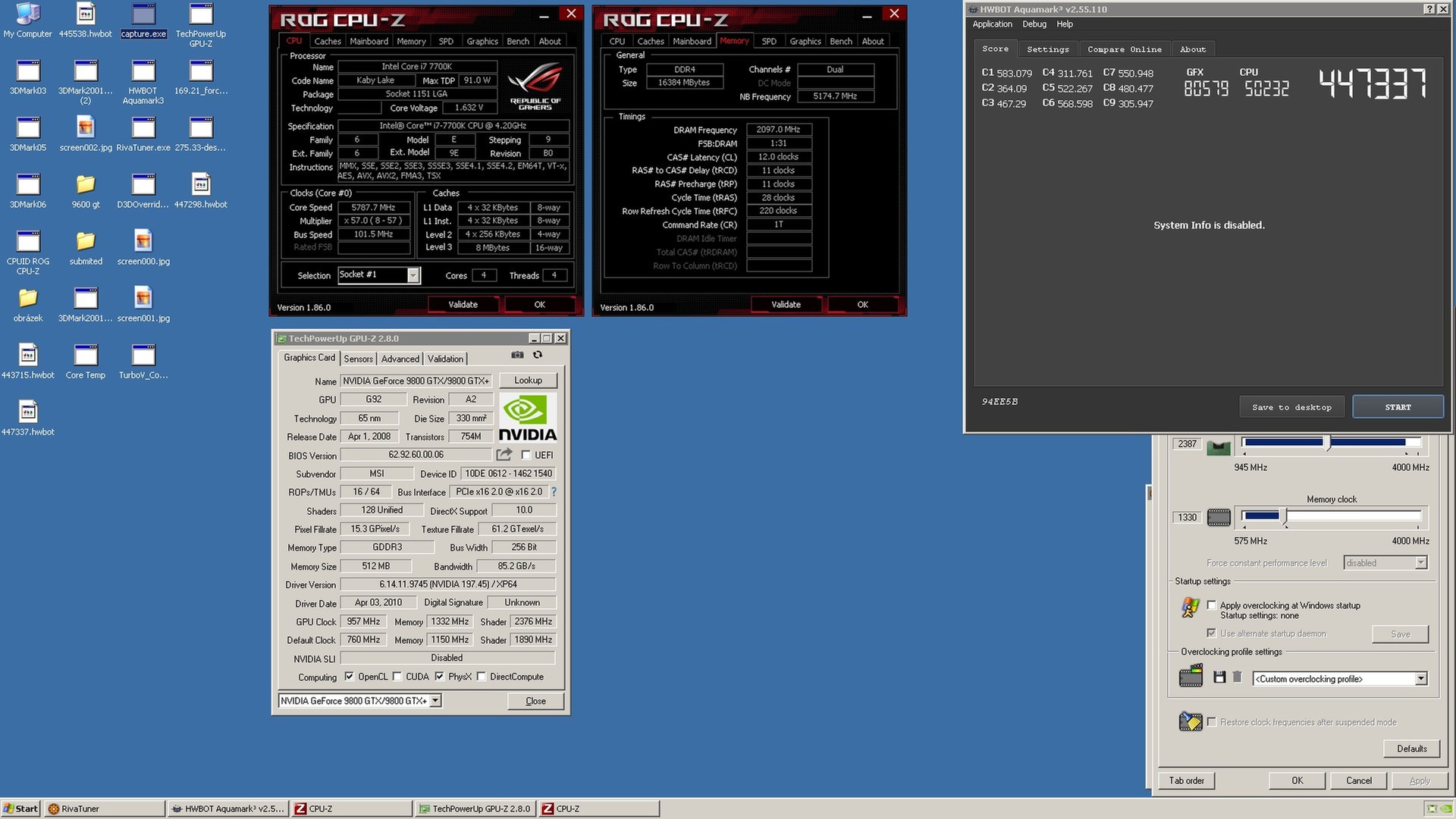The image size is (1456, 819).
Task: Click Close button in GPU-Z
Action: (535, 701)
